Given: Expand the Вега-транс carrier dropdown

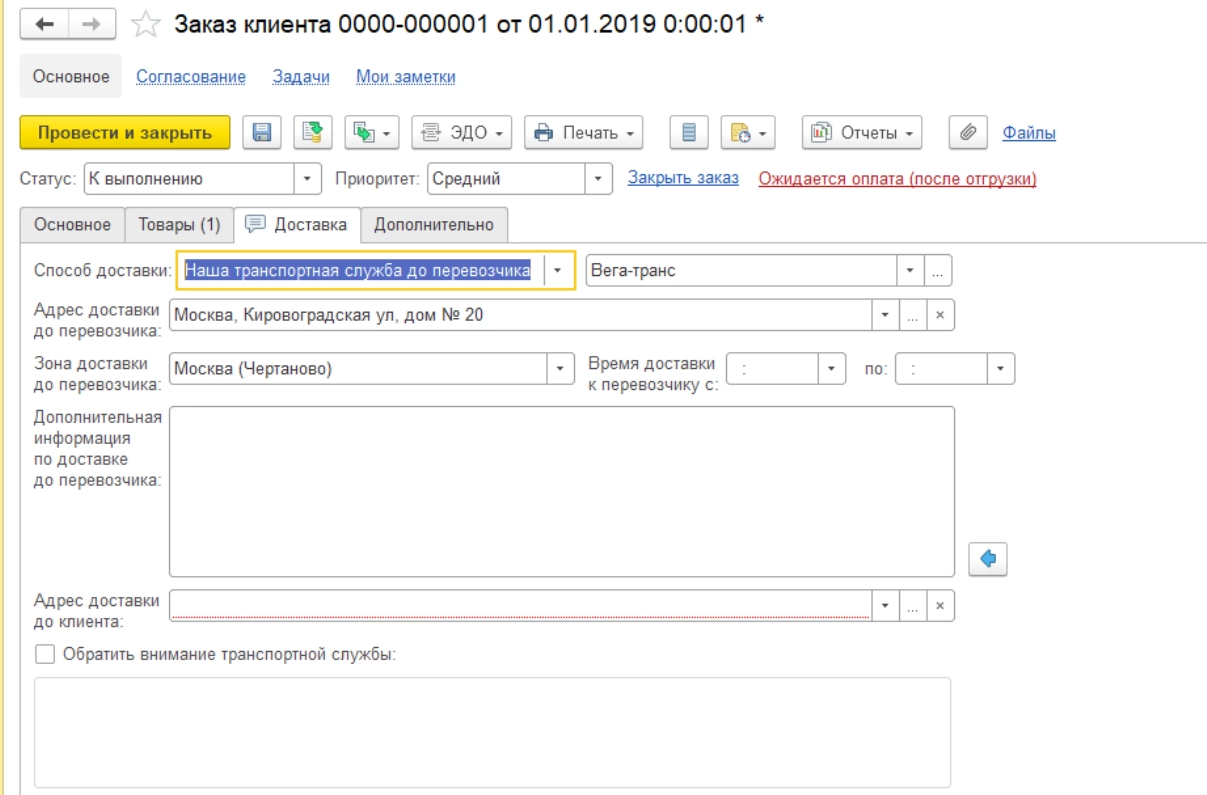Looking at the screenshot, I should 910,271.
